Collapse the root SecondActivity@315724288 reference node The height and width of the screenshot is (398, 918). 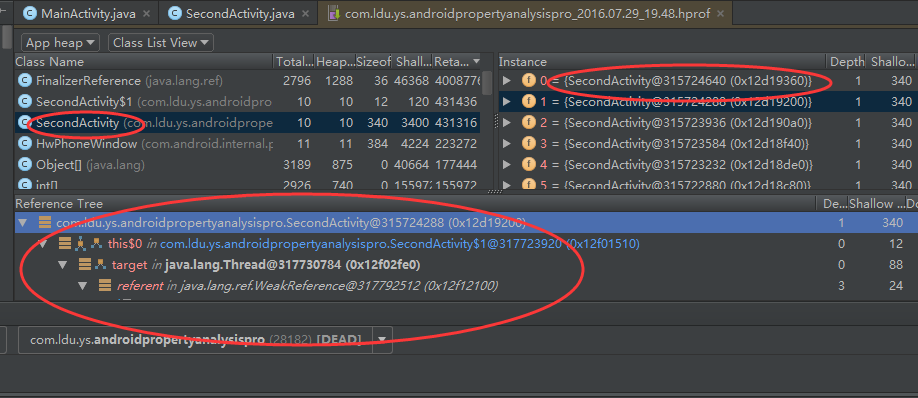point(23,222)
